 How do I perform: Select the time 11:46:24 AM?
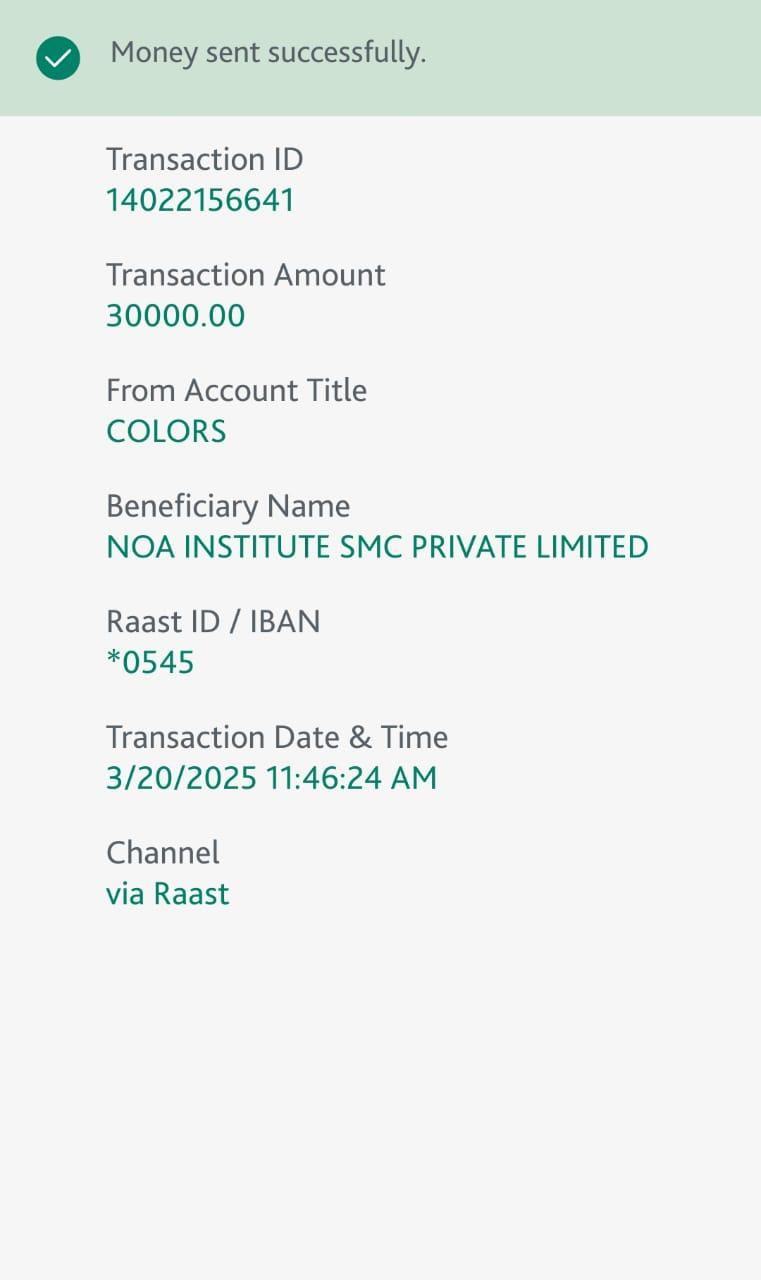pos(351,778)
